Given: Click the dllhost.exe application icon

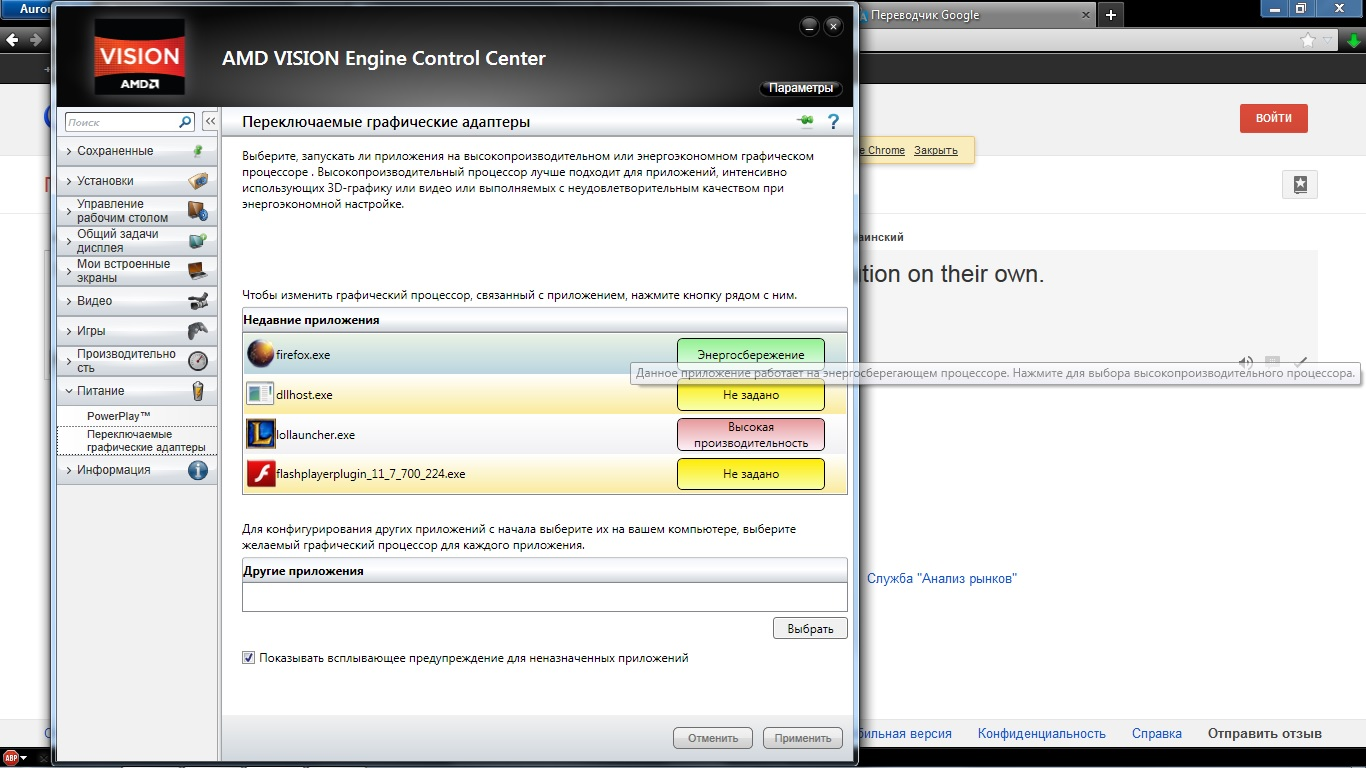Looking at the screenshot, I should [x=260, y=394].
